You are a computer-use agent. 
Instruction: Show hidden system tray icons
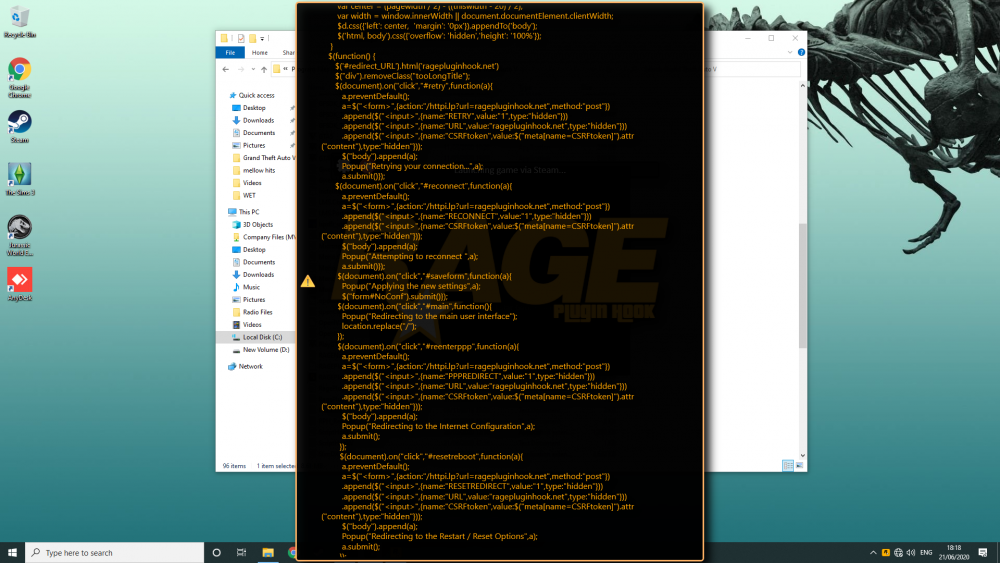pyautogui.click(x=872, y=552)
